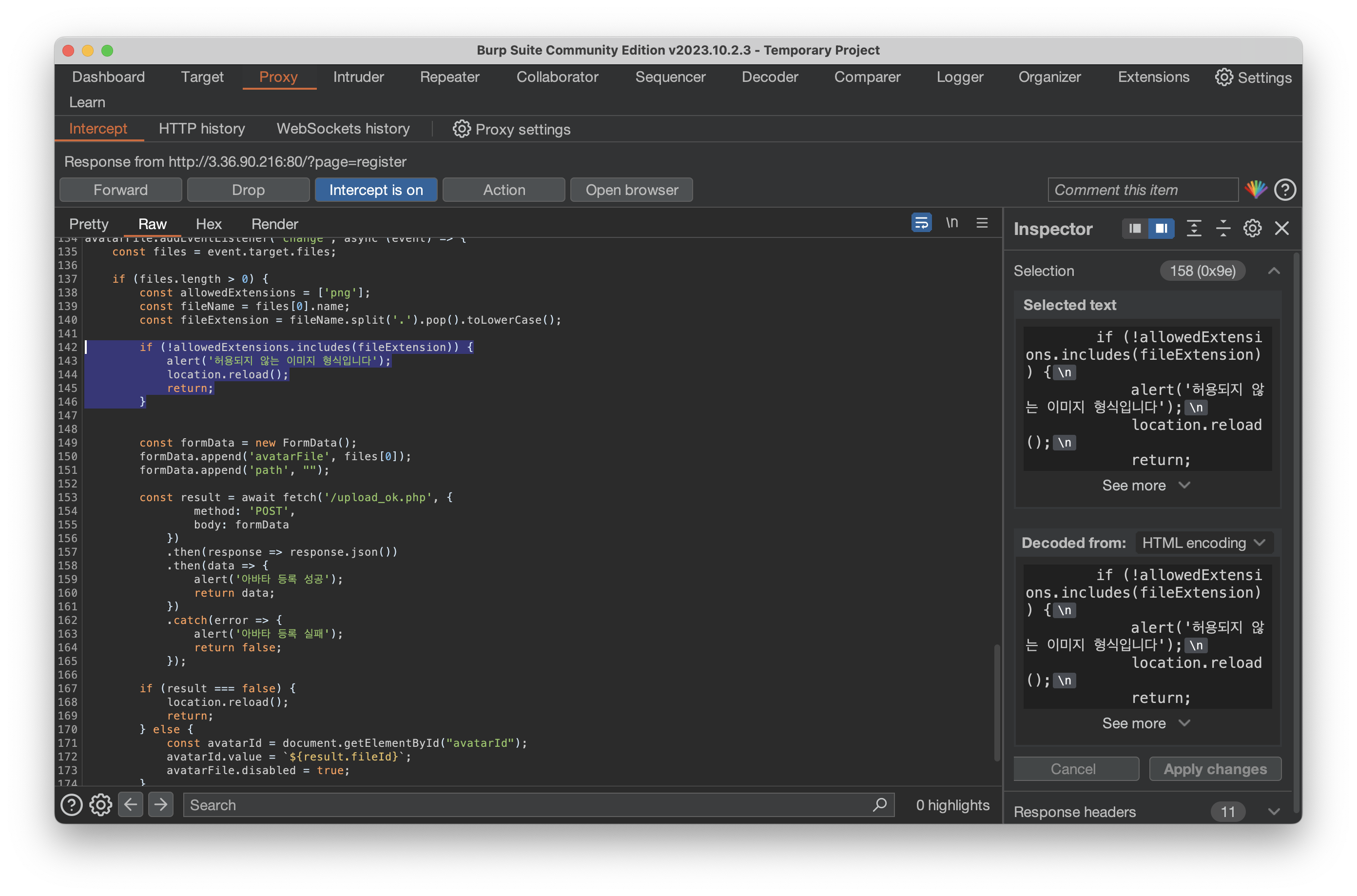The width and height of the screenshot is (1357, 896).
Task: Collapse the Selection section chevron
Action: click(x=1274, y=271)
